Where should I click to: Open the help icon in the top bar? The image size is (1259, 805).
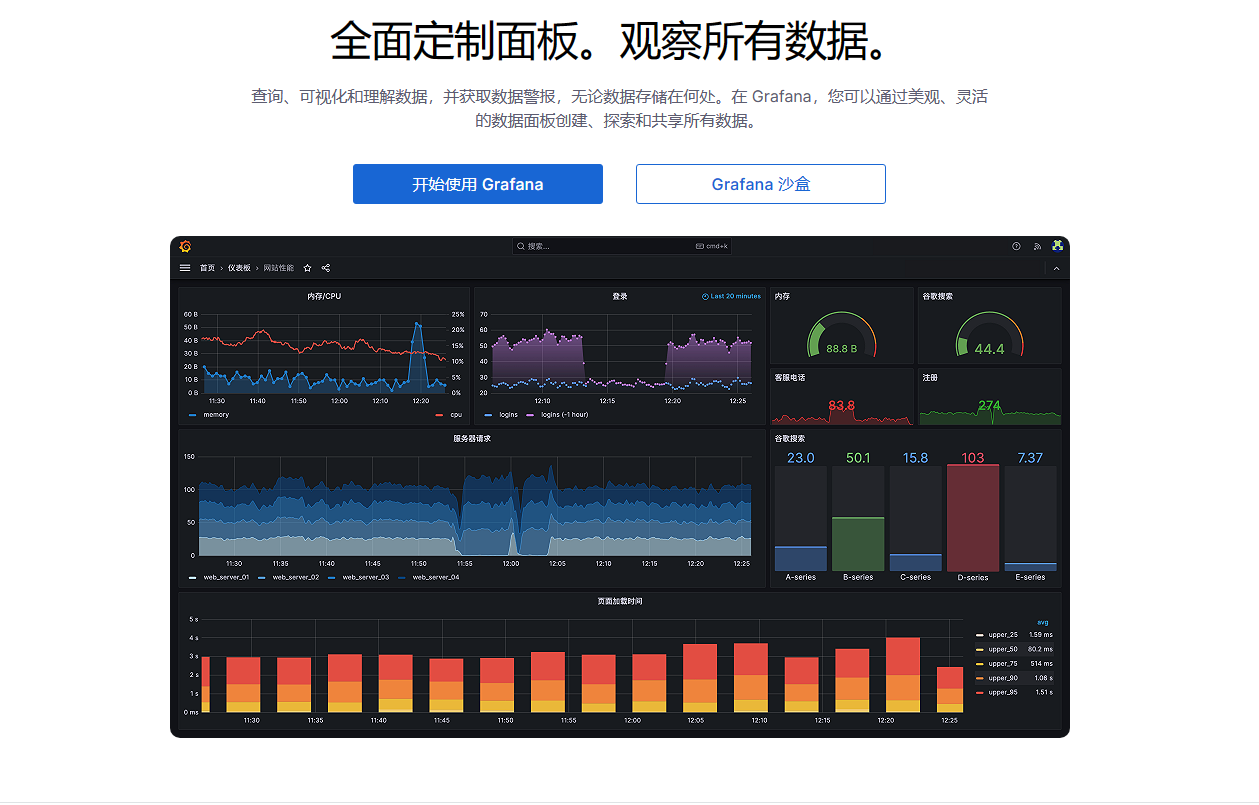click(x=1016, y=246)
